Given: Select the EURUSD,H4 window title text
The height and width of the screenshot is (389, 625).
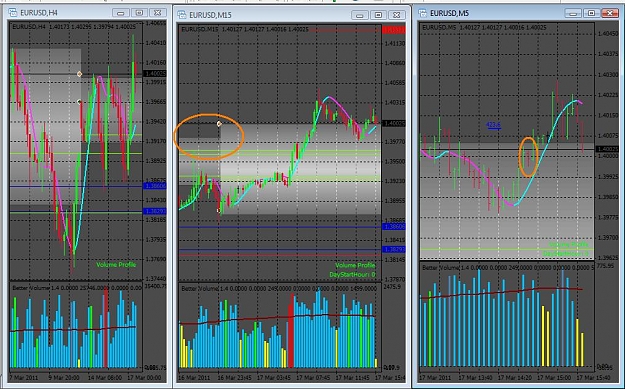Looking at the screenshot, I should click(x=39, y=13).
